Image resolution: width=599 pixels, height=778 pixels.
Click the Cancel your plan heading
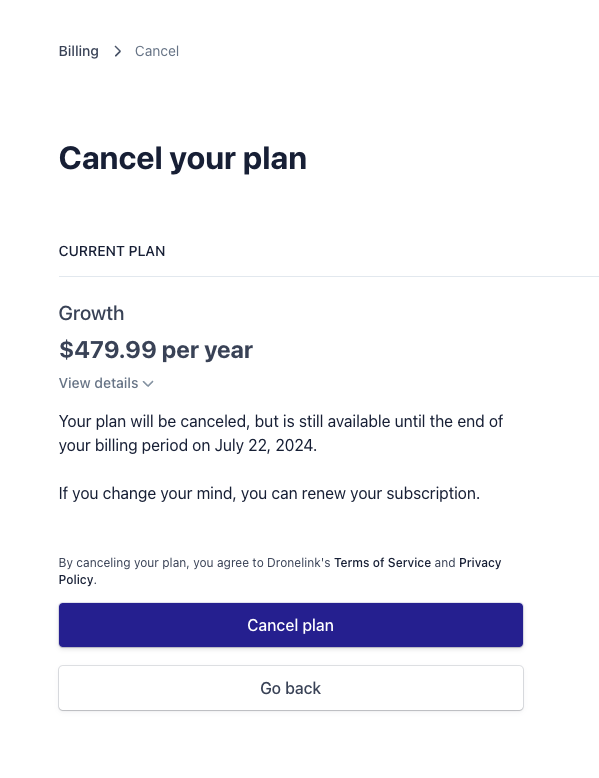click(x=183, y=159)
